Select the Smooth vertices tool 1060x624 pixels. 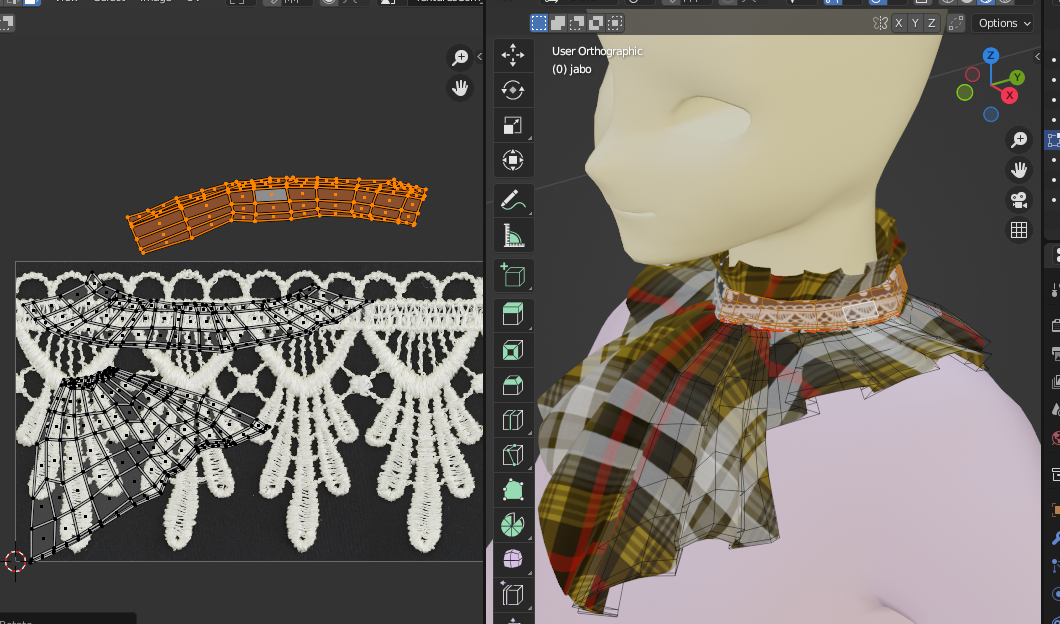click(513, 560)
